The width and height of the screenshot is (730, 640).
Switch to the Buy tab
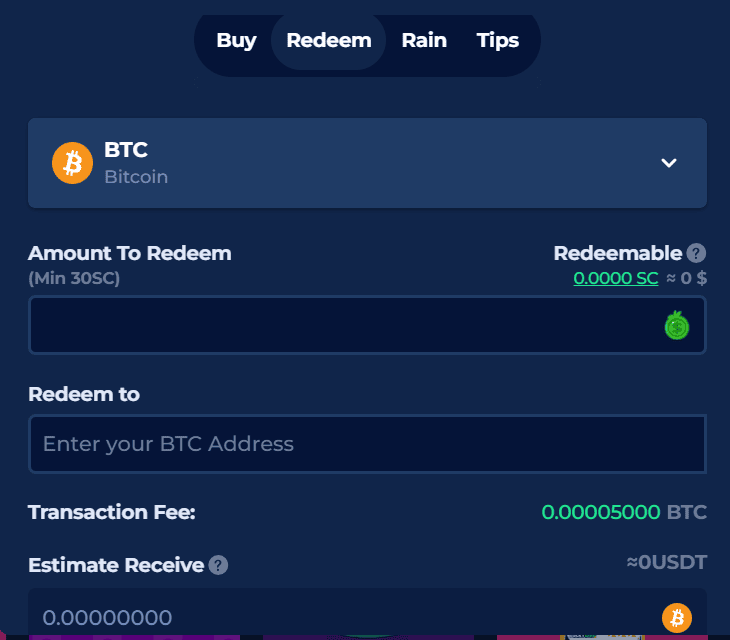point(236,40)
